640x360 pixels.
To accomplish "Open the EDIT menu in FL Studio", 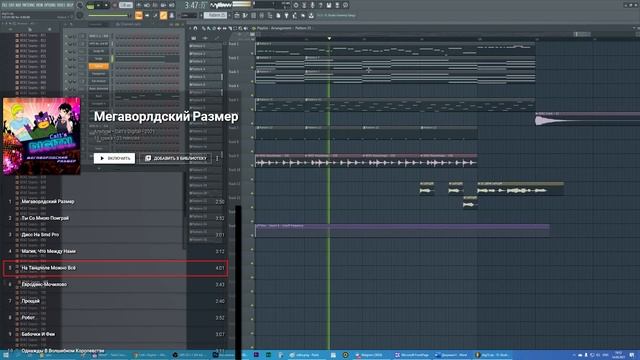I will pos(11,5).
